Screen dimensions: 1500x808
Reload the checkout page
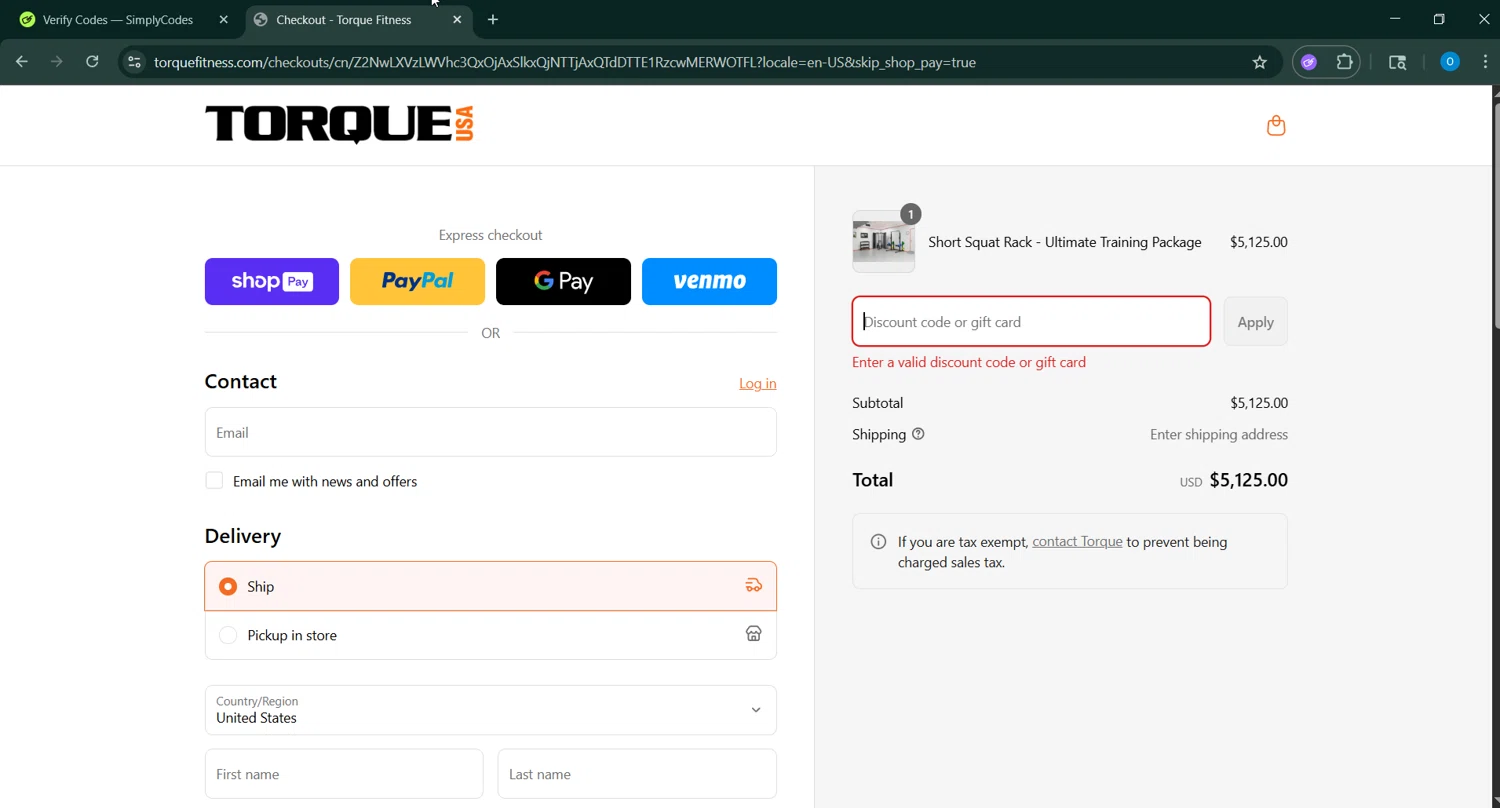pos(92,62)
